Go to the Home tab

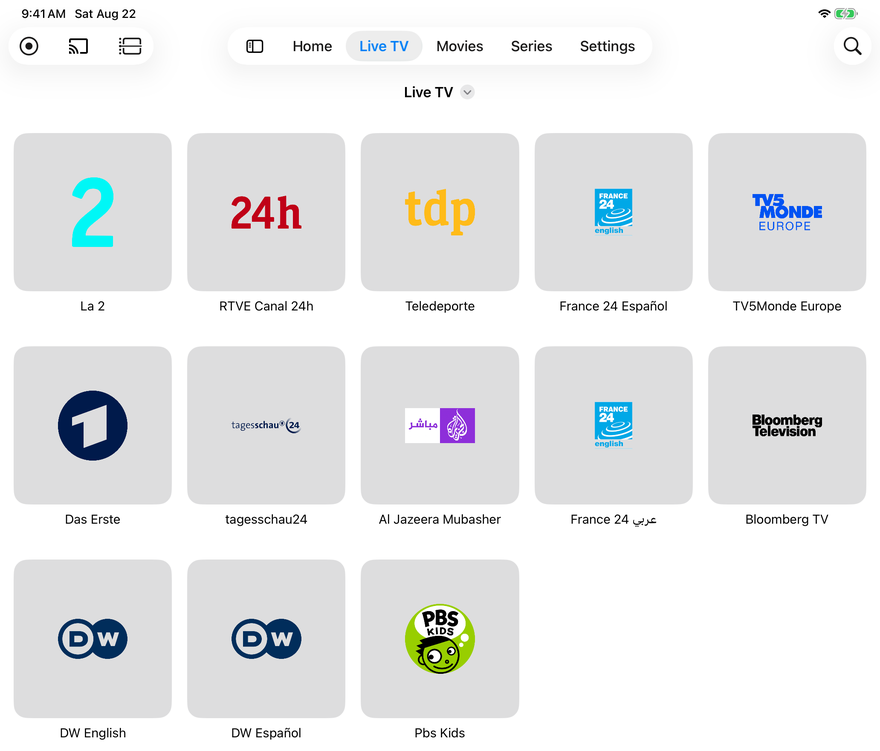click(x=312, y=46)
